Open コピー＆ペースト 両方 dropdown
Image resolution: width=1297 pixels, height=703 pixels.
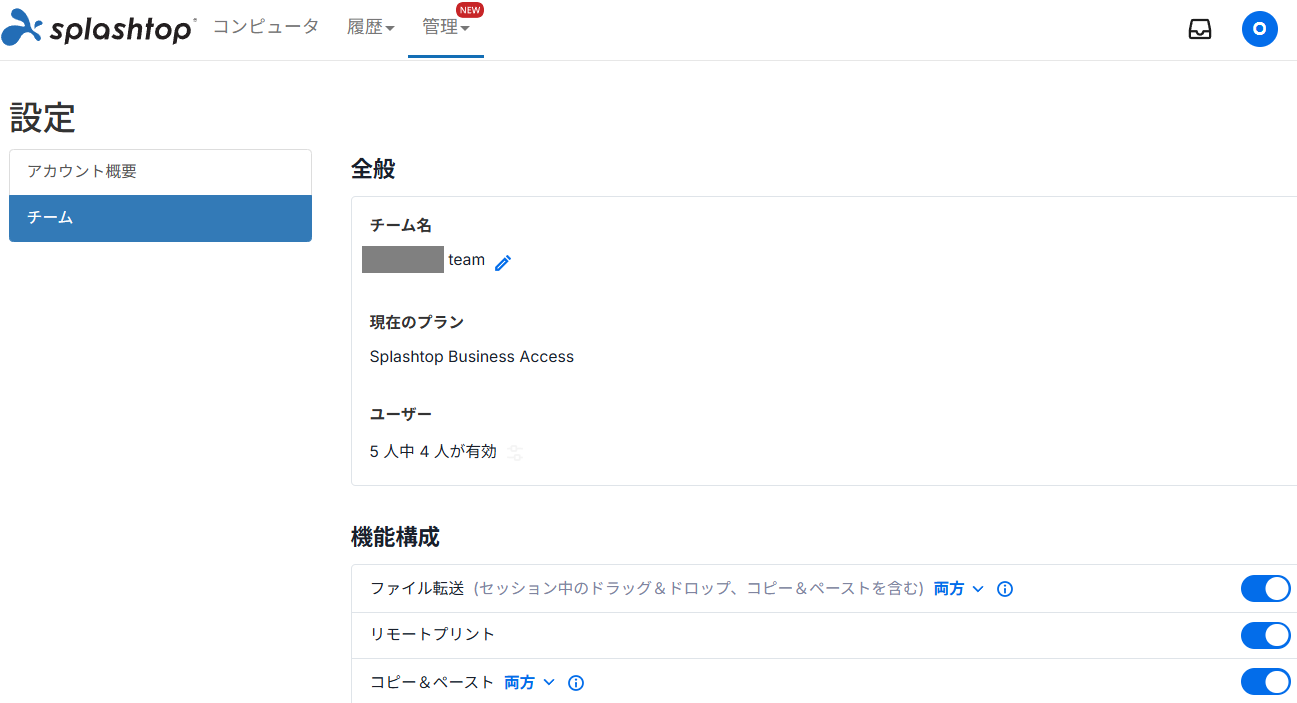point(529,682)
